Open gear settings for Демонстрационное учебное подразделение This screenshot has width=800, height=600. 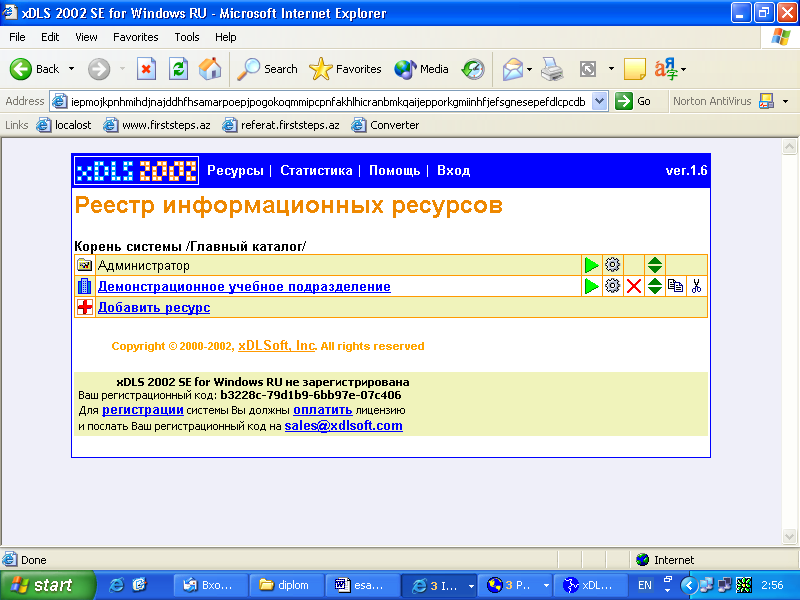pos(612,286)
